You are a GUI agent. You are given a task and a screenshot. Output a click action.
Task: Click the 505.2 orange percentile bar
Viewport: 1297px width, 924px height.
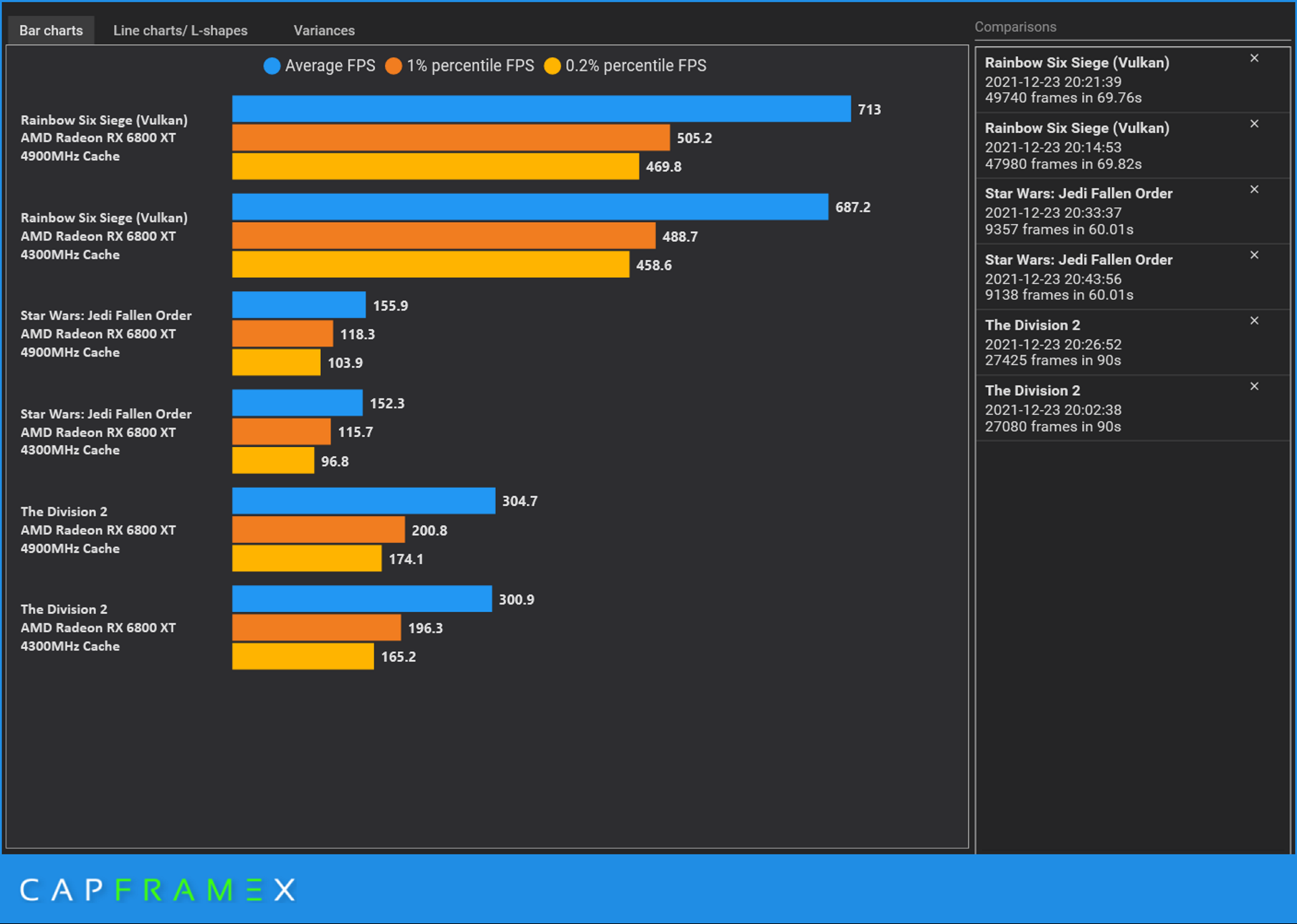click(451, 138)
